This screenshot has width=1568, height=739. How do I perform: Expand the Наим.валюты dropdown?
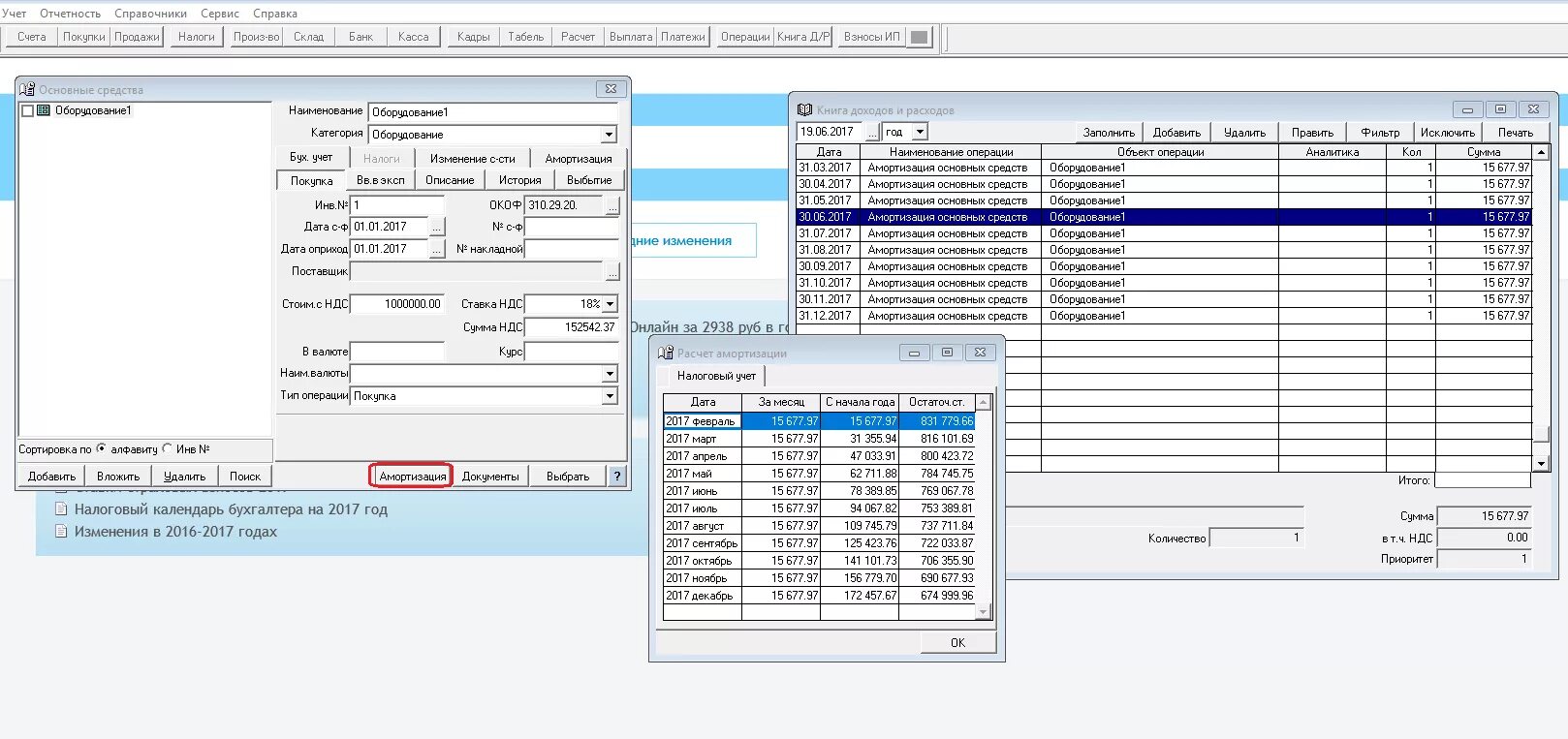click(x=609, y=373)
